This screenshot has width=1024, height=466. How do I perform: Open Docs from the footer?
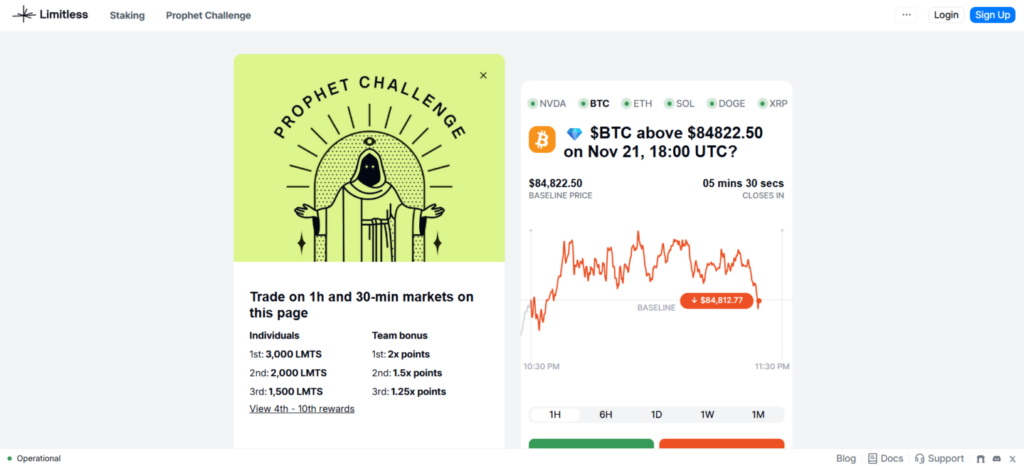885,459
